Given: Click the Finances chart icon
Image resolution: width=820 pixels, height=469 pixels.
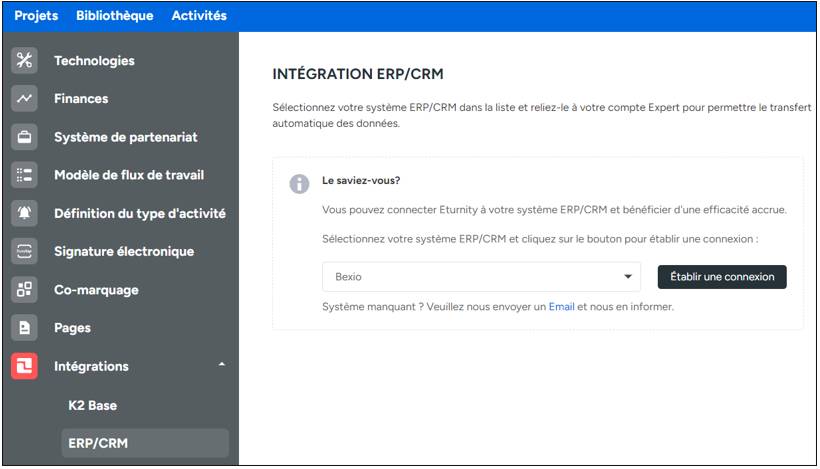Looking at the screenshot, I should coord(25,98).
